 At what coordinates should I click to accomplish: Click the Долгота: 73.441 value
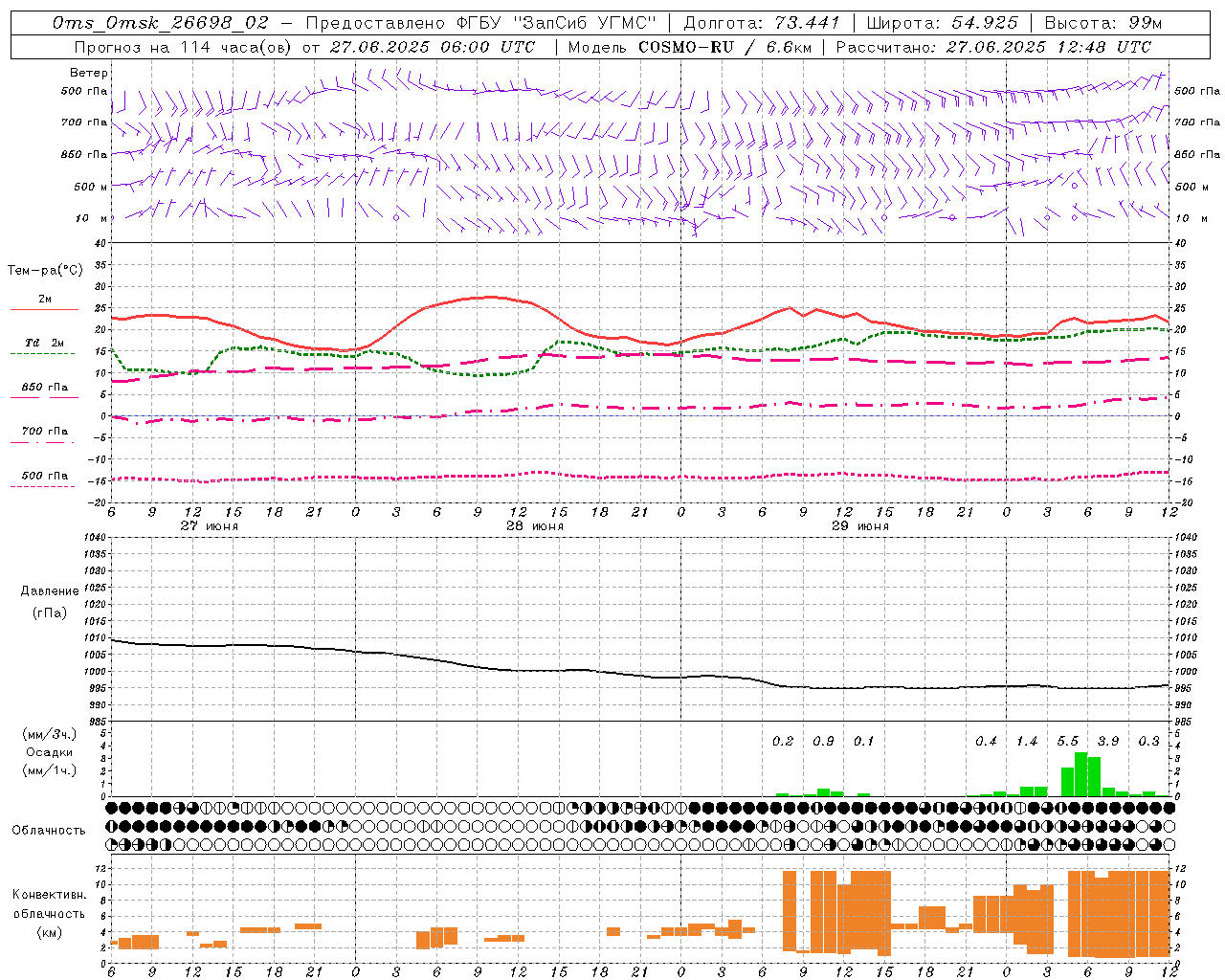pos(762,22)
